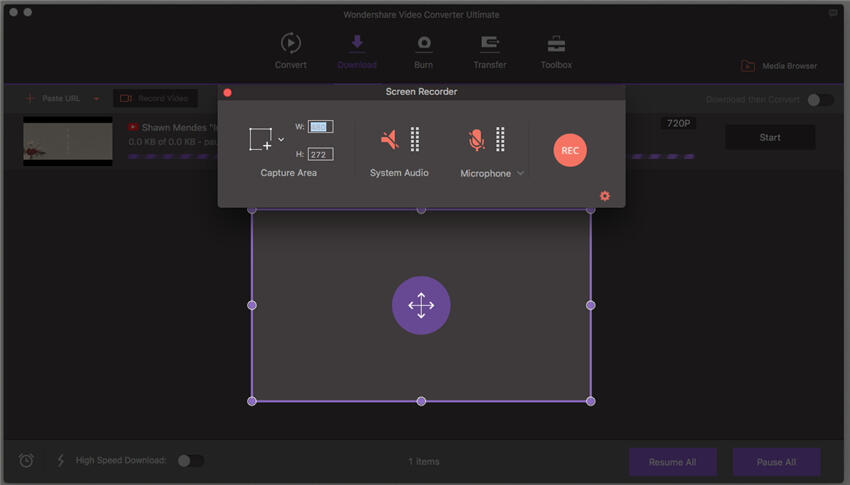This screenshot has height=485, width=850.
Task: Click the Record Video button
Action: (x=155, y=98)
